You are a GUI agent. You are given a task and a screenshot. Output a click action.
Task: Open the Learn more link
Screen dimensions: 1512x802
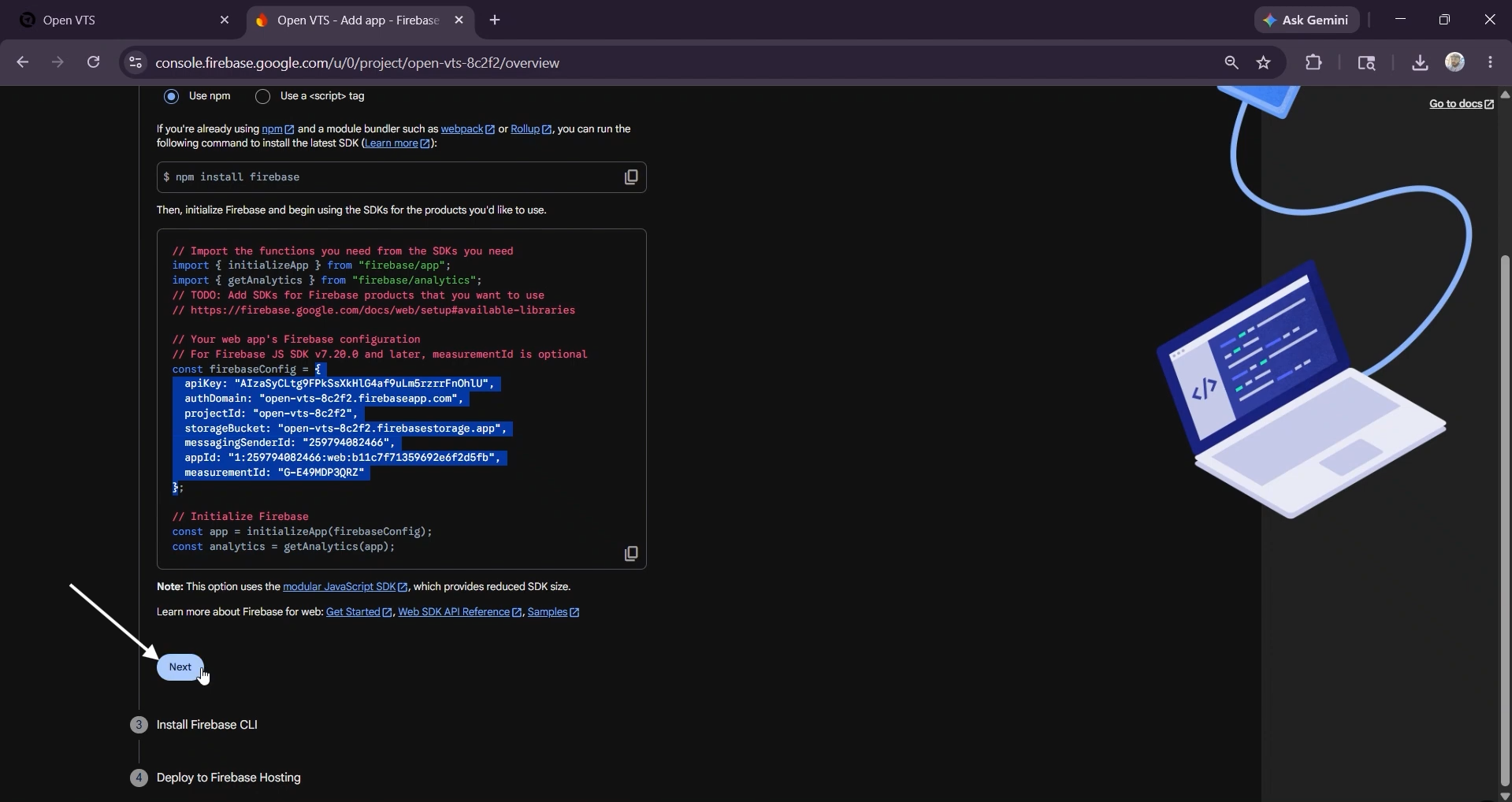tap(397, 143)
